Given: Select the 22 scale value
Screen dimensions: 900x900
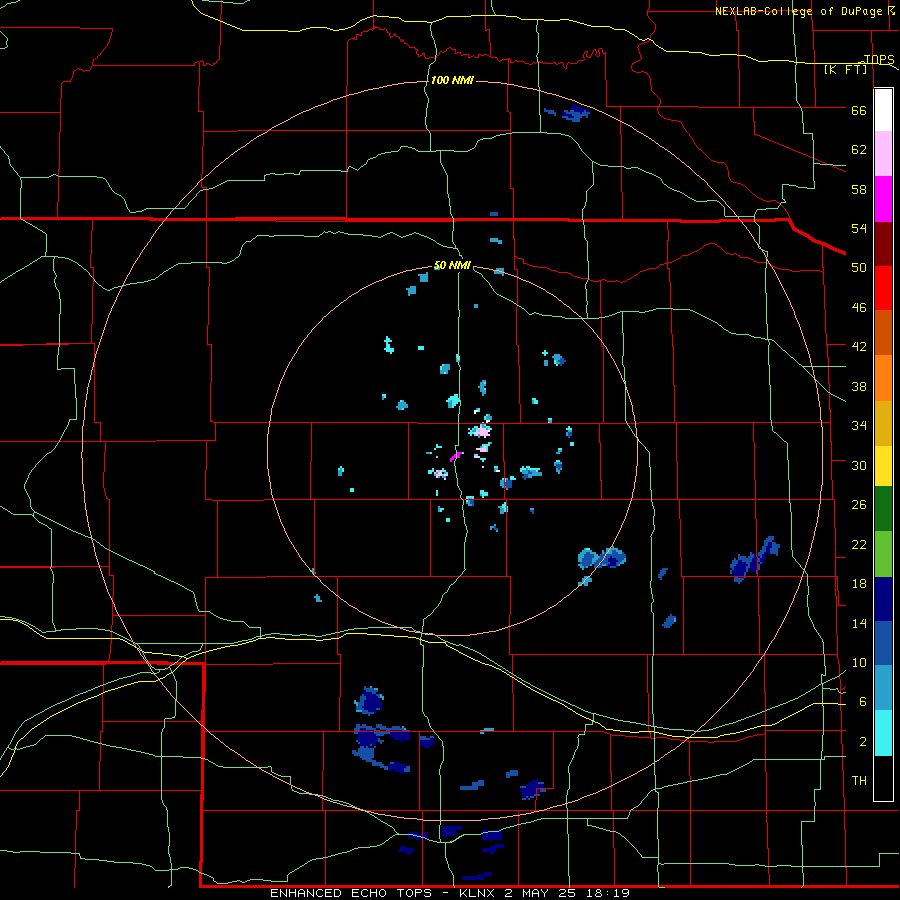Looking at the screenshot, I should pyautogui.click(x=859, y=544).
